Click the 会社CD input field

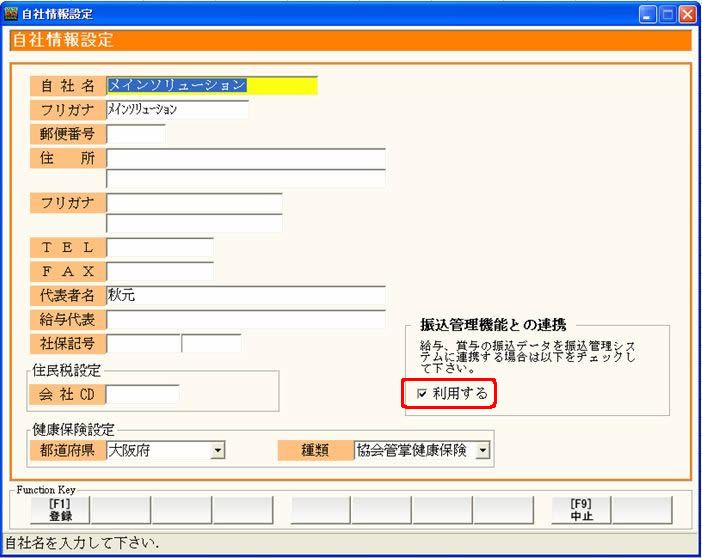tap(143, 394)
